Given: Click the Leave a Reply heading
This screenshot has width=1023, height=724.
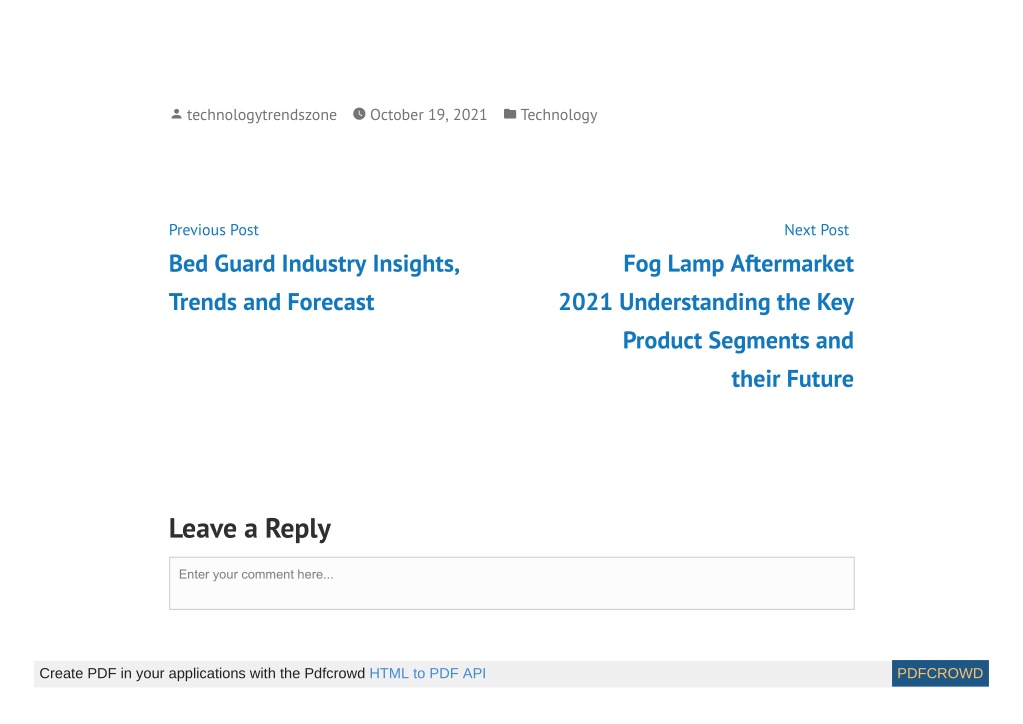Looking at the screenshot, I should coord(250,528).
